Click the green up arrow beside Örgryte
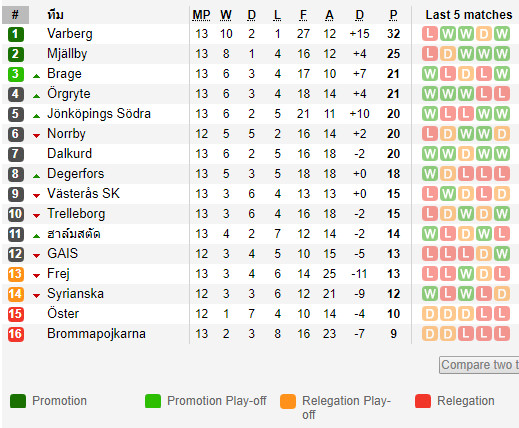Screen dimensions: 519x428 [37, 96]
